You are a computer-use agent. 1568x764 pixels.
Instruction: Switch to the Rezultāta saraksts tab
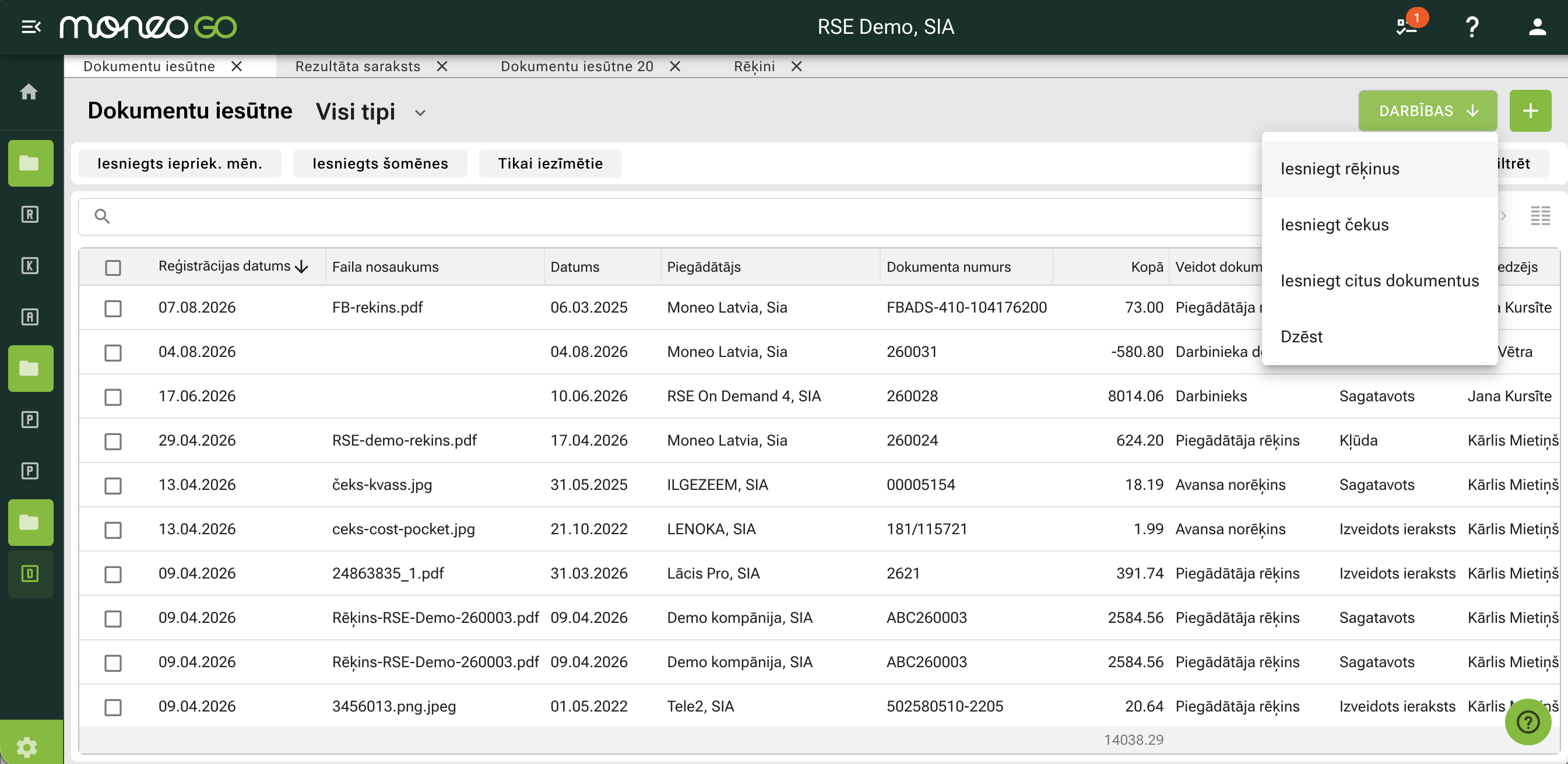(358, 66)
